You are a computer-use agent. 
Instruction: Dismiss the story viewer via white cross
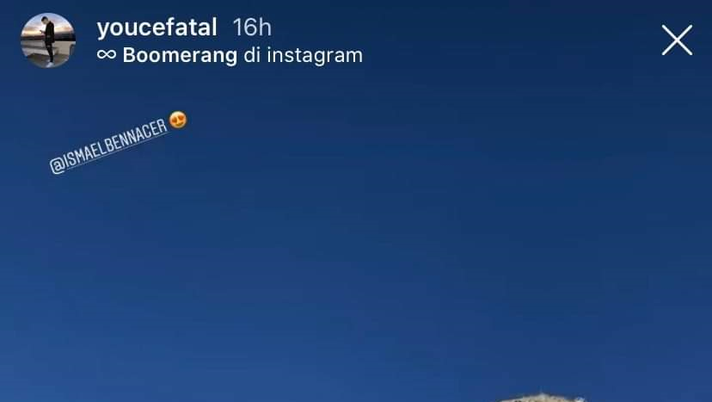click(677, 40)
